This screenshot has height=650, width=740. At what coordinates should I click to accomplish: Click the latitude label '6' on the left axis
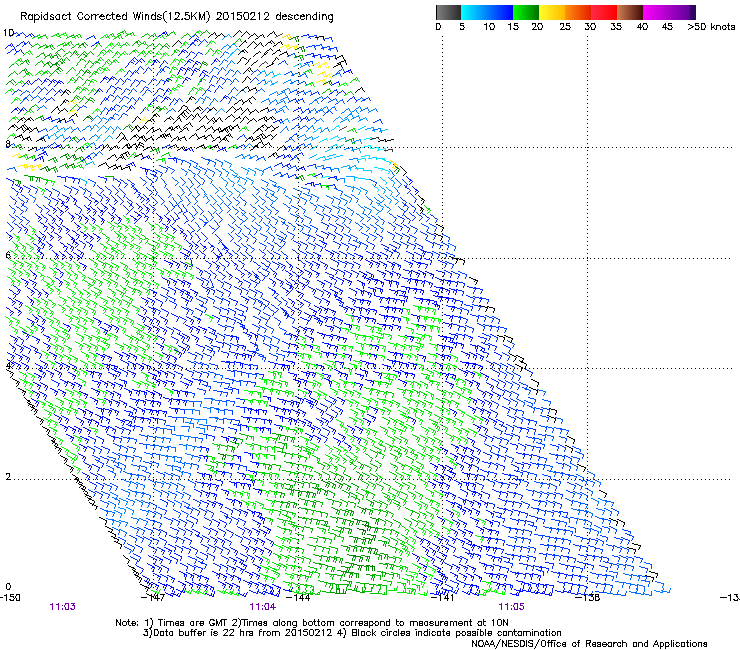coord(8,255)
